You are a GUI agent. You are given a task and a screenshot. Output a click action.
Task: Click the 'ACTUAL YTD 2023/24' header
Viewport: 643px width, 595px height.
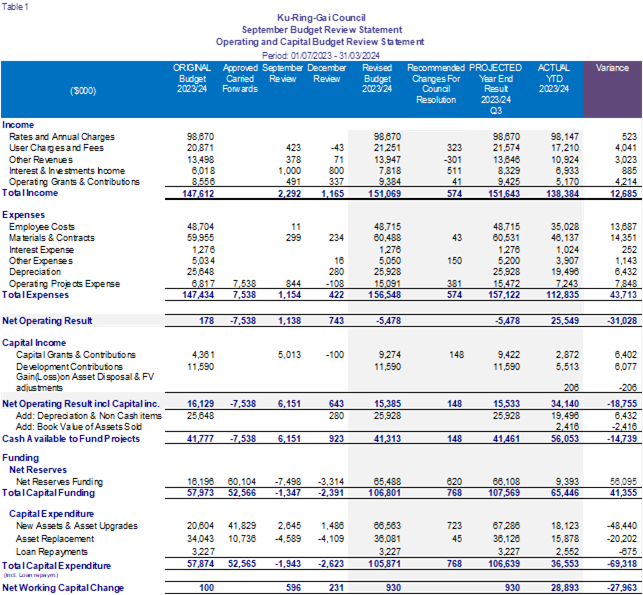tap(554, 78)
